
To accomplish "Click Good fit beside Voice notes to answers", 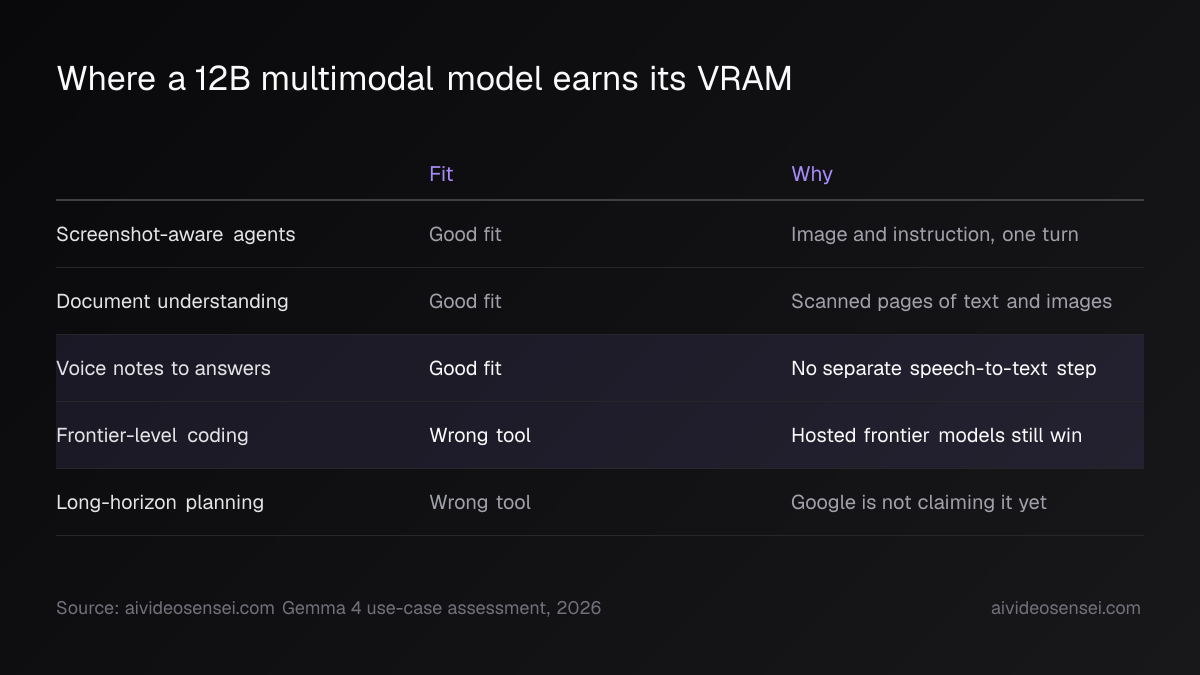I will (465, 368).
